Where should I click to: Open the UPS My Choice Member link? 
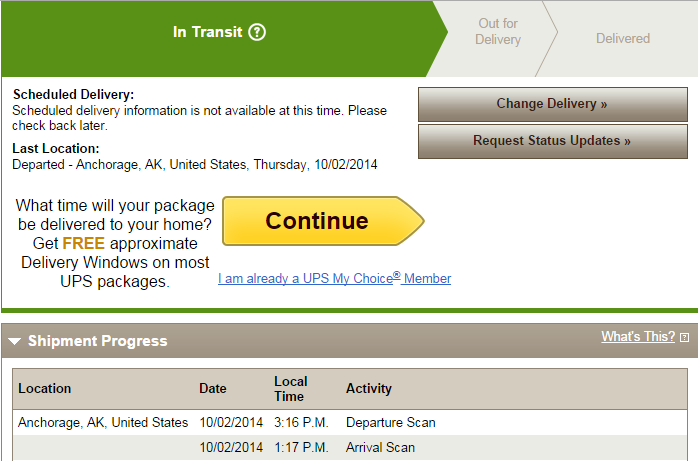[x=334, y=278]
